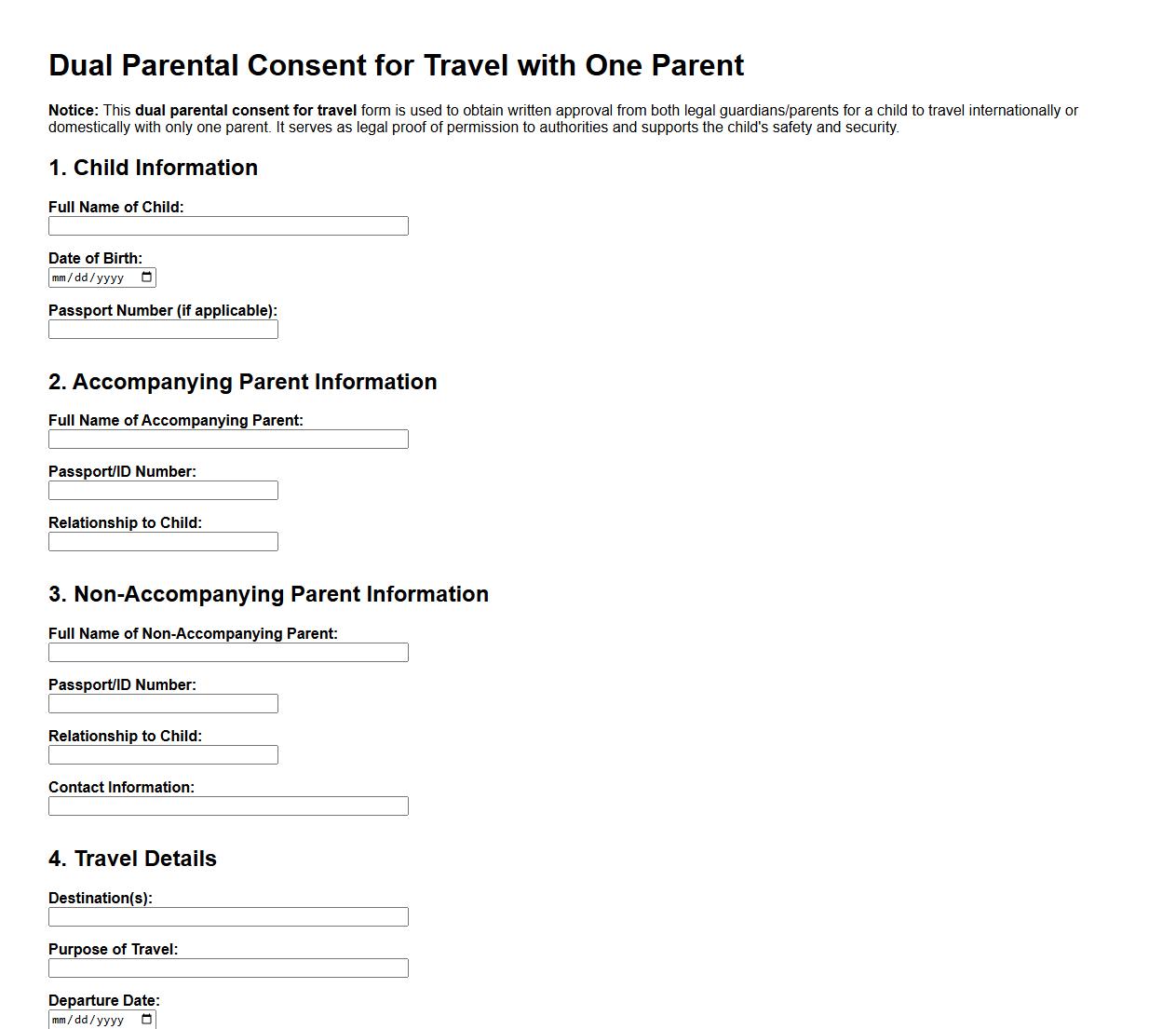Select the non-accompanying Relationship to Child field

pyautogui.click(x=163, y=754)
